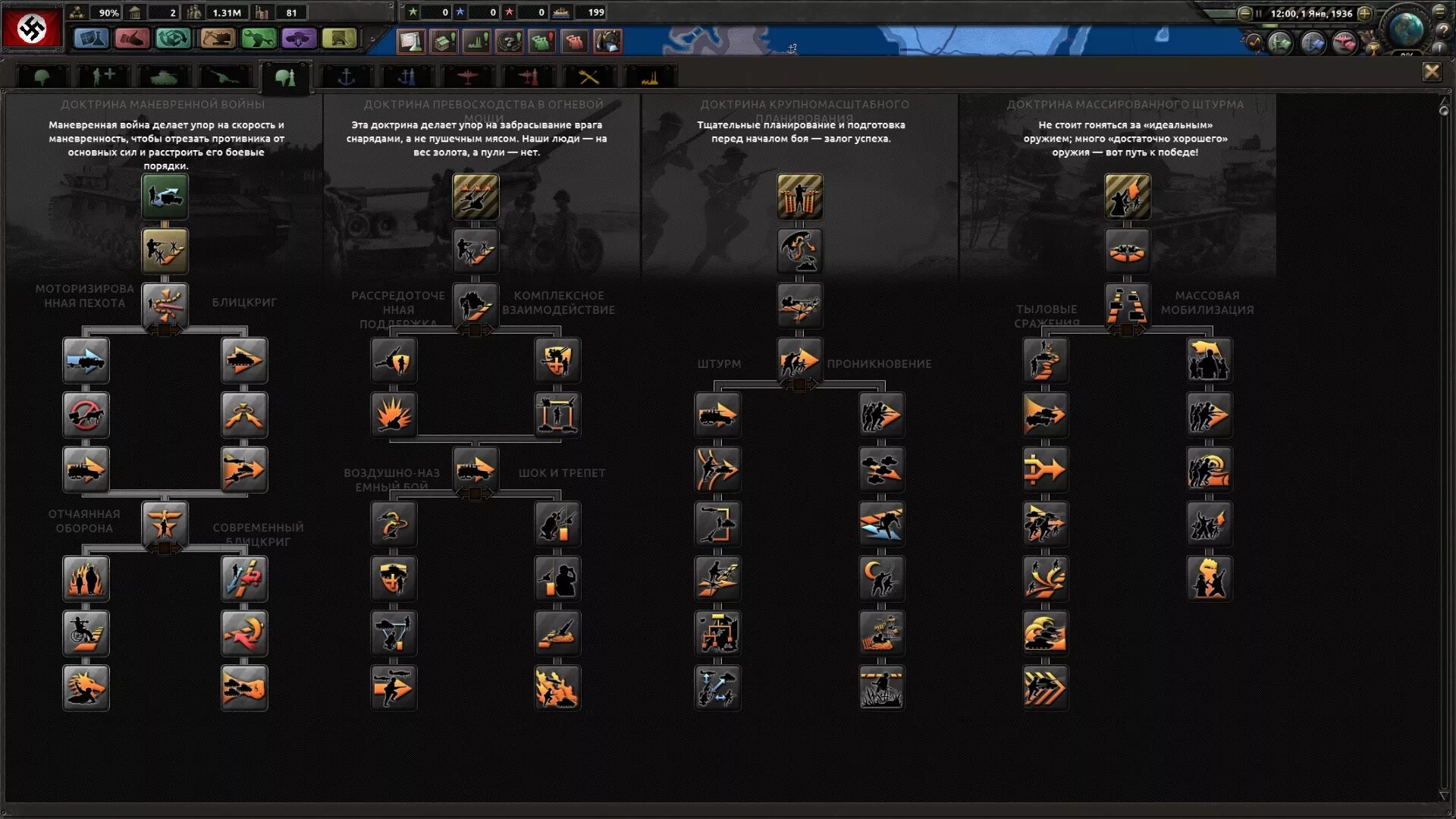The height and width of the screenshot is (819, 1456).
Task: Open the achievements trophy icon
Action: coord(1373,47)
